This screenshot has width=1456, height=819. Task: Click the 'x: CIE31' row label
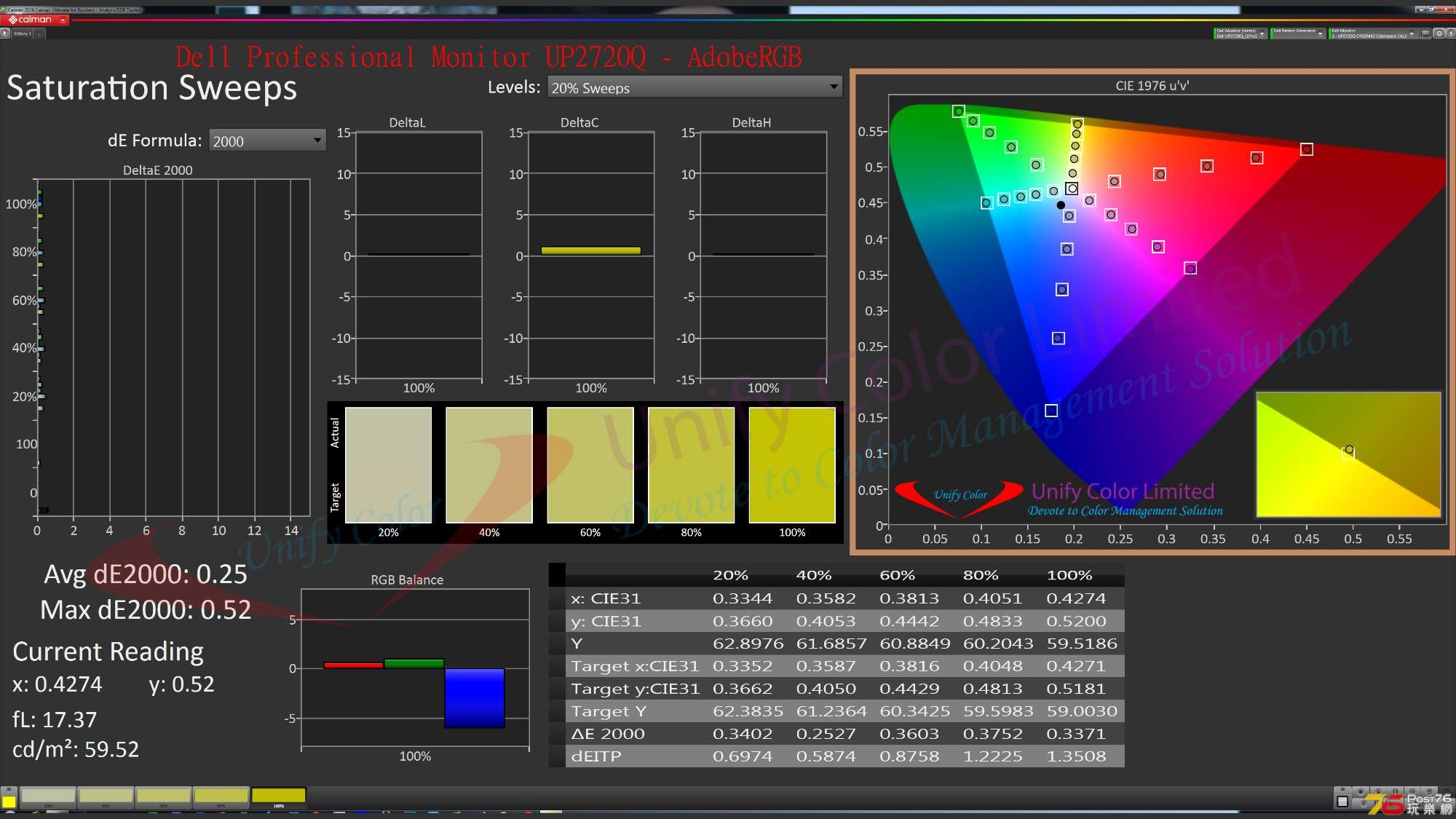[x=606, y=598]
